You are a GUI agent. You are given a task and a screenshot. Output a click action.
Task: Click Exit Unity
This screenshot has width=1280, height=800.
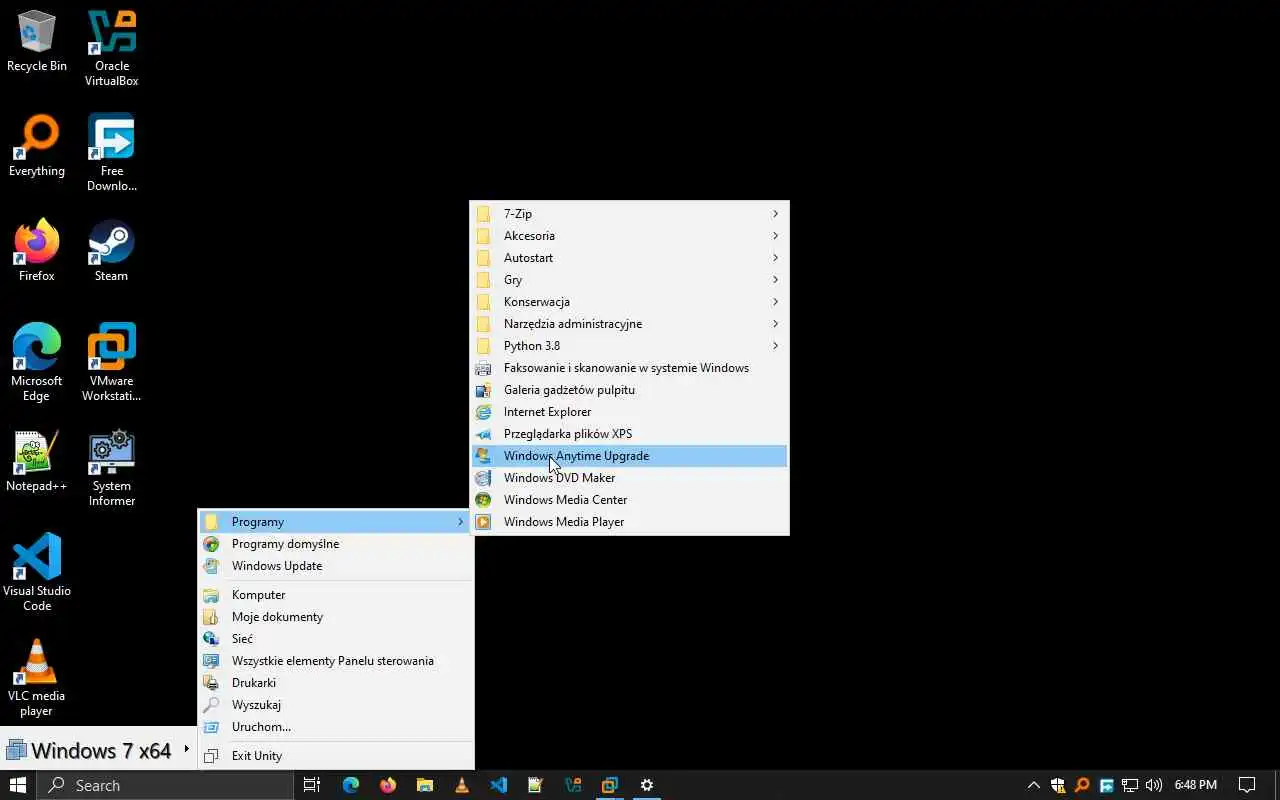(x=335, y=756)
